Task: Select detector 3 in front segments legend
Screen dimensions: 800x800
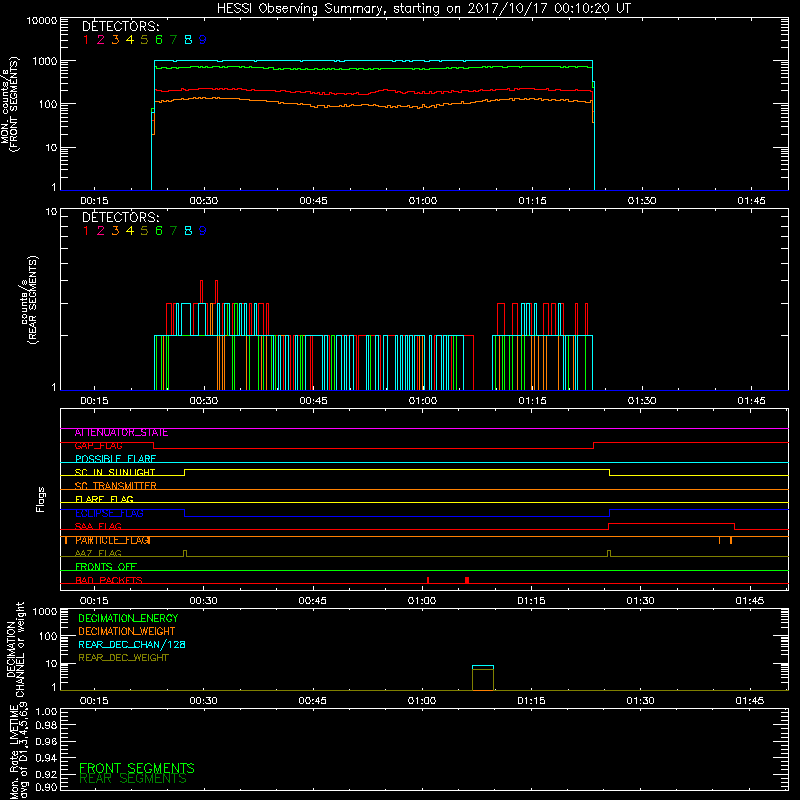Action: point(115,39)
